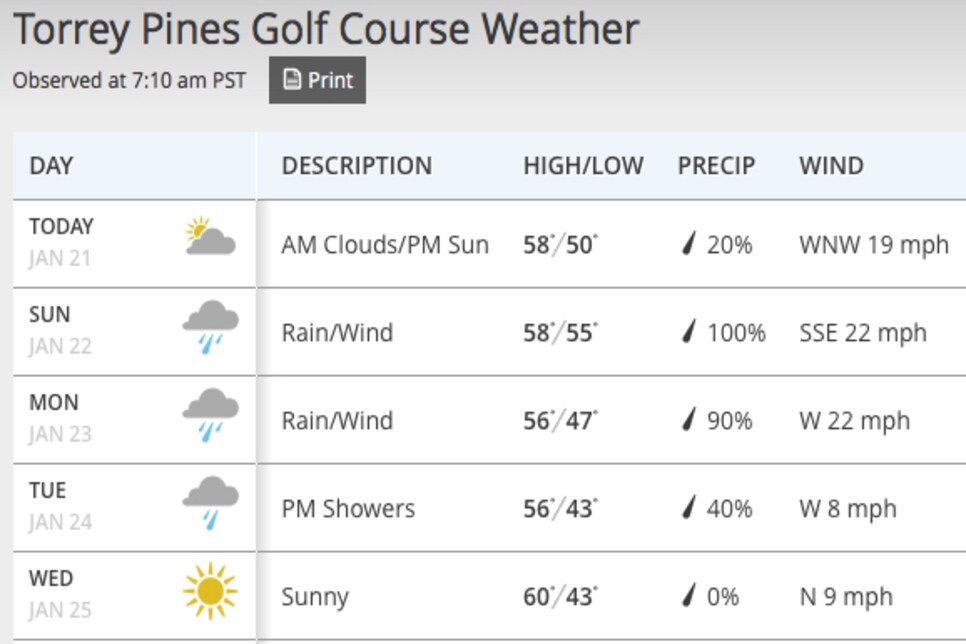Click the partly cloudy icon for Today
The width and height of the screenshot is (966, 644).
click(x=210, y=236)
